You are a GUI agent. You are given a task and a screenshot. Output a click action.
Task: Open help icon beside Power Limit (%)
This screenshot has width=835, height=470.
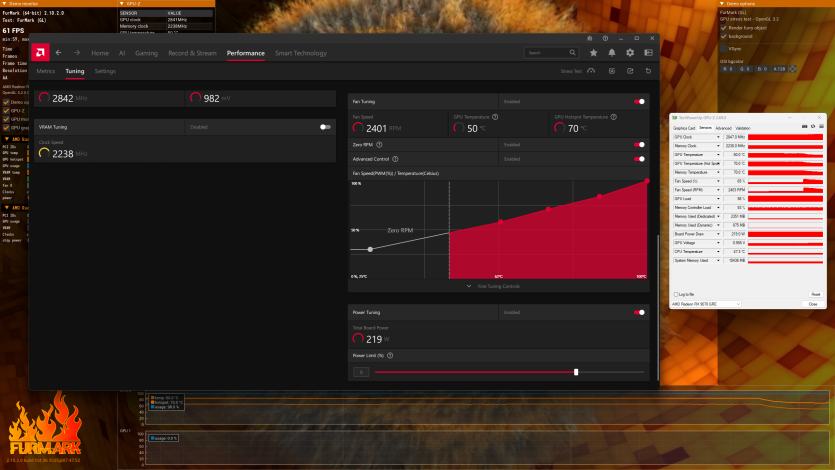click(390, 356)
